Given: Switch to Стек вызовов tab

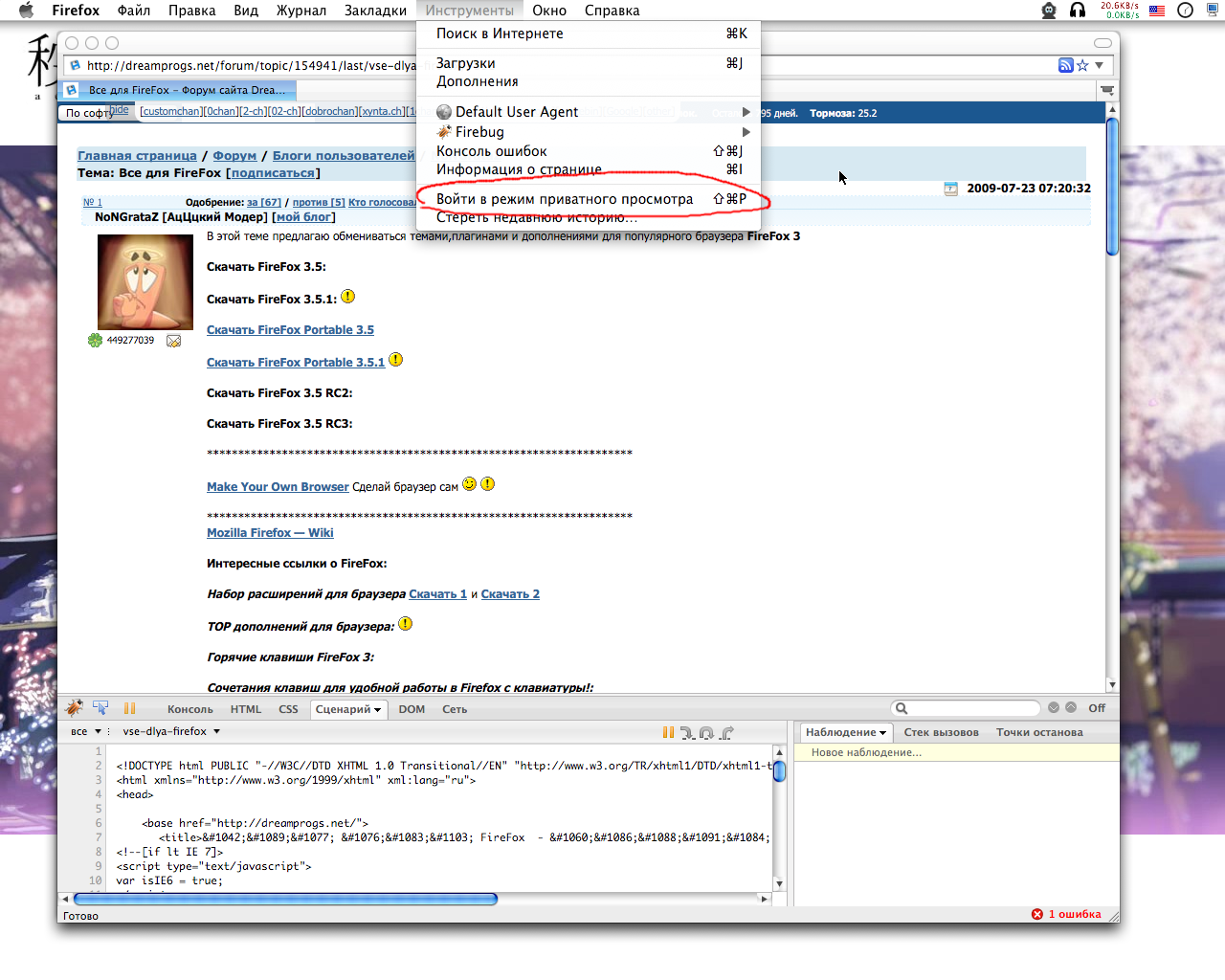Looking at the screenshot, I should coord(942,732).
